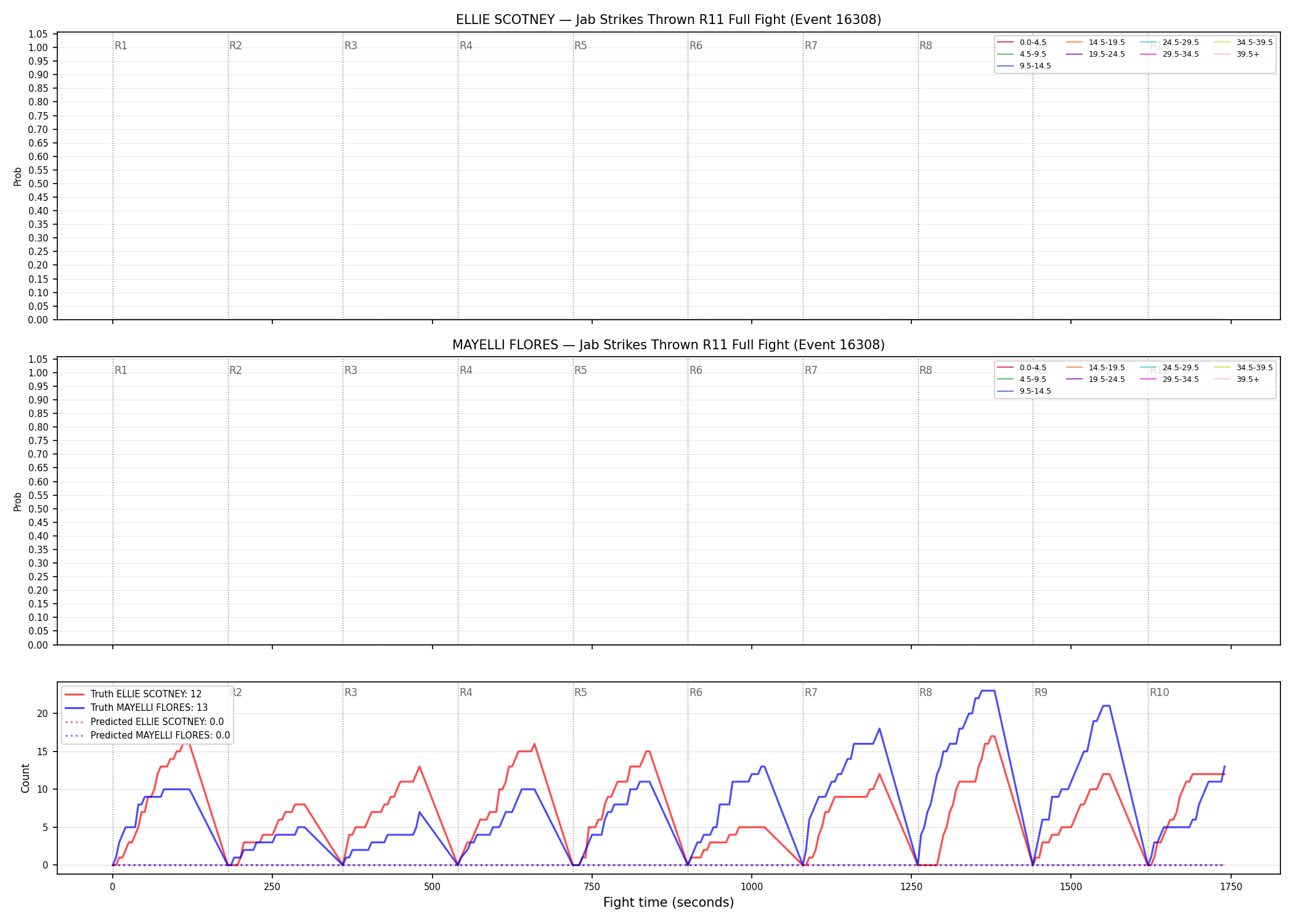Click the R6 round label in the MAYELLI FLORES chart
The height and width of the screenshot is (924, 1294).
696,370
